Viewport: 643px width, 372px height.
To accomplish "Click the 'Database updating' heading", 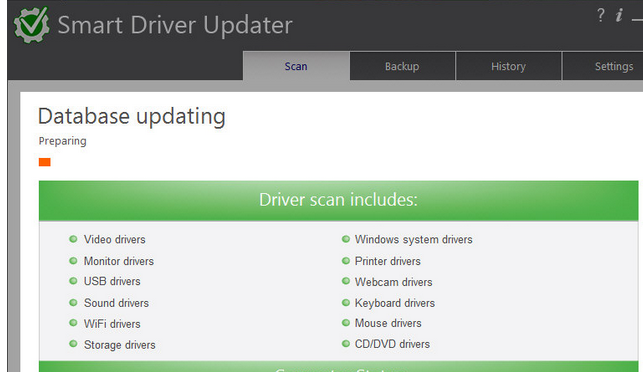I will pyautogui.click(x=132, y=116).
